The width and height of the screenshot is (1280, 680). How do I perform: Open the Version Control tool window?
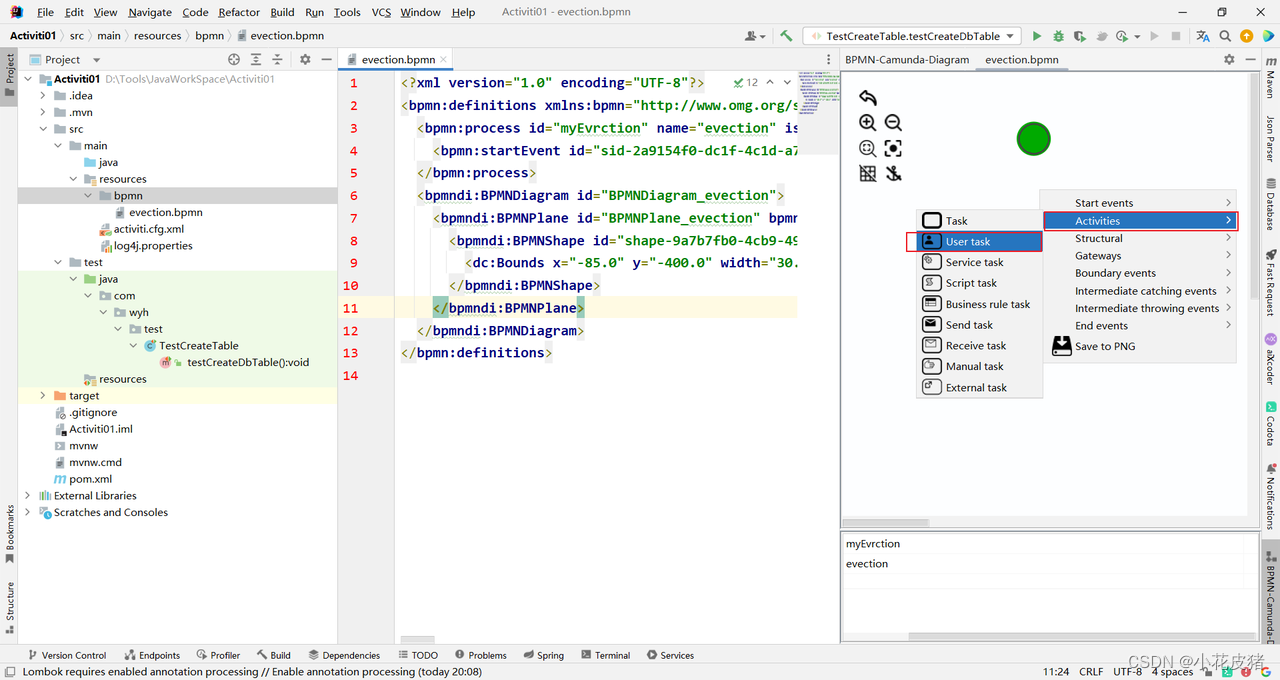click(x=66, y=655)
